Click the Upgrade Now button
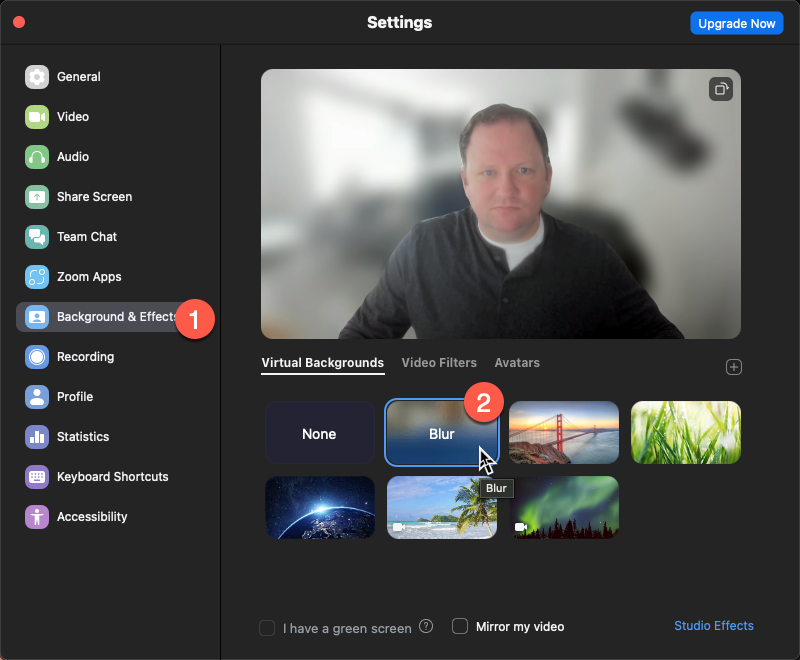 click(x=736, y=23)
